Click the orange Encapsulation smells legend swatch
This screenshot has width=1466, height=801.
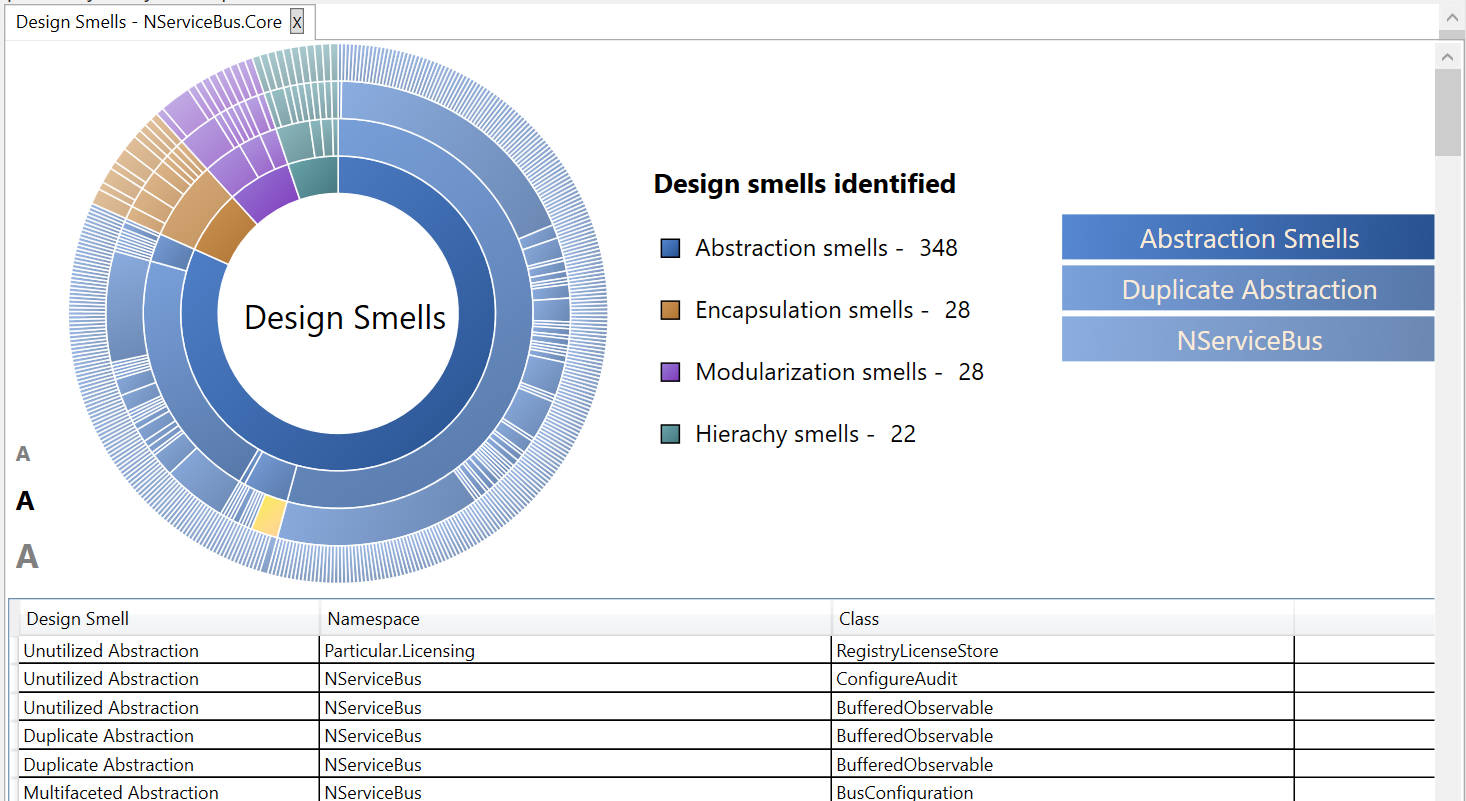click(x=670, y=310)
